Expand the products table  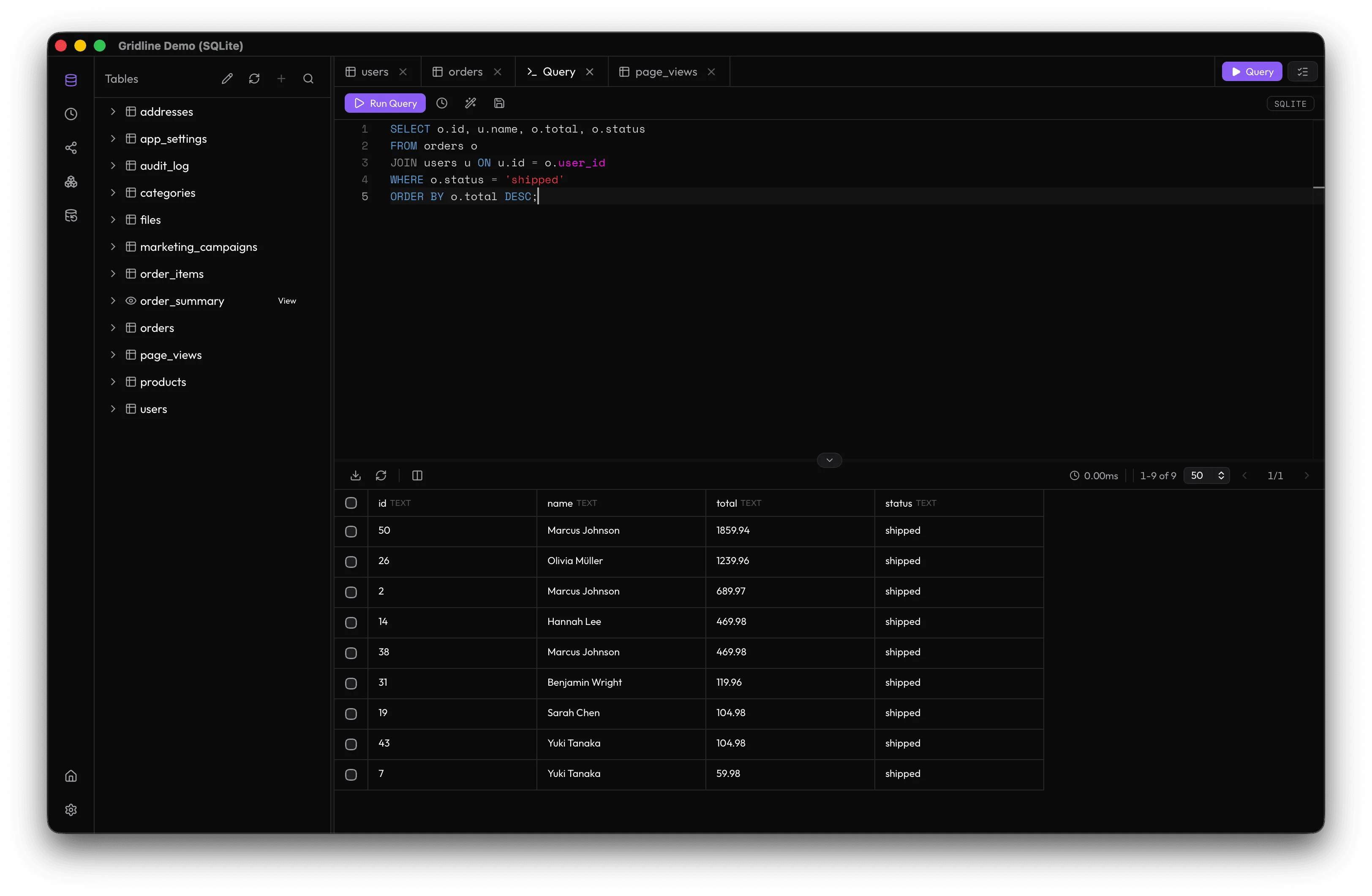(x=113, y=382)
